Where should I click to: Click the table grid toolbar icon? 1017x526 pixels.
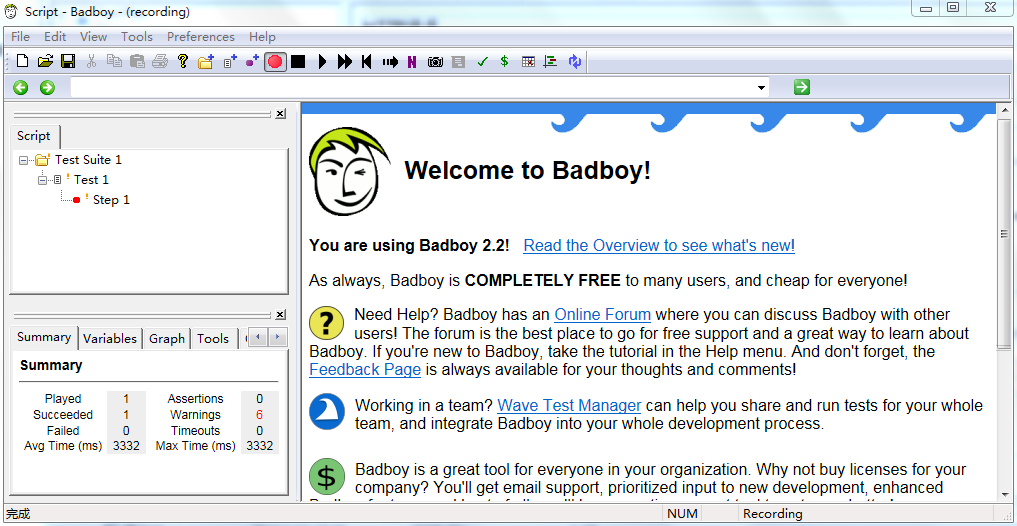pyautogui.click(x=528, y=62)
